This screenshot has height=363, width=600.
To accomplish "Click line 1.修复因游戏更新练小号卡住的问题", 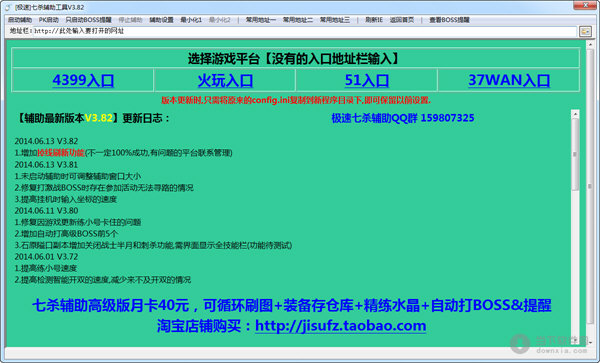I will tap(78, 222).
